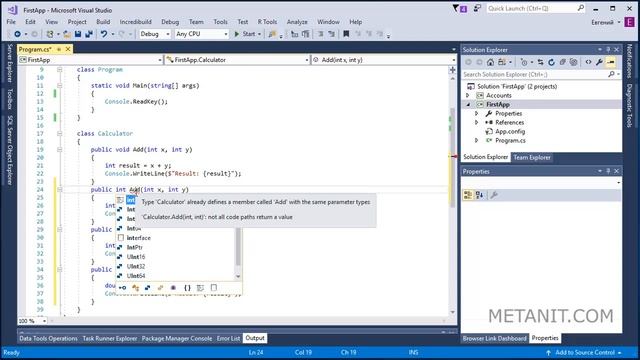Screen dimensions: 640x360
Task: Open the Build menu
Action: 103,22
